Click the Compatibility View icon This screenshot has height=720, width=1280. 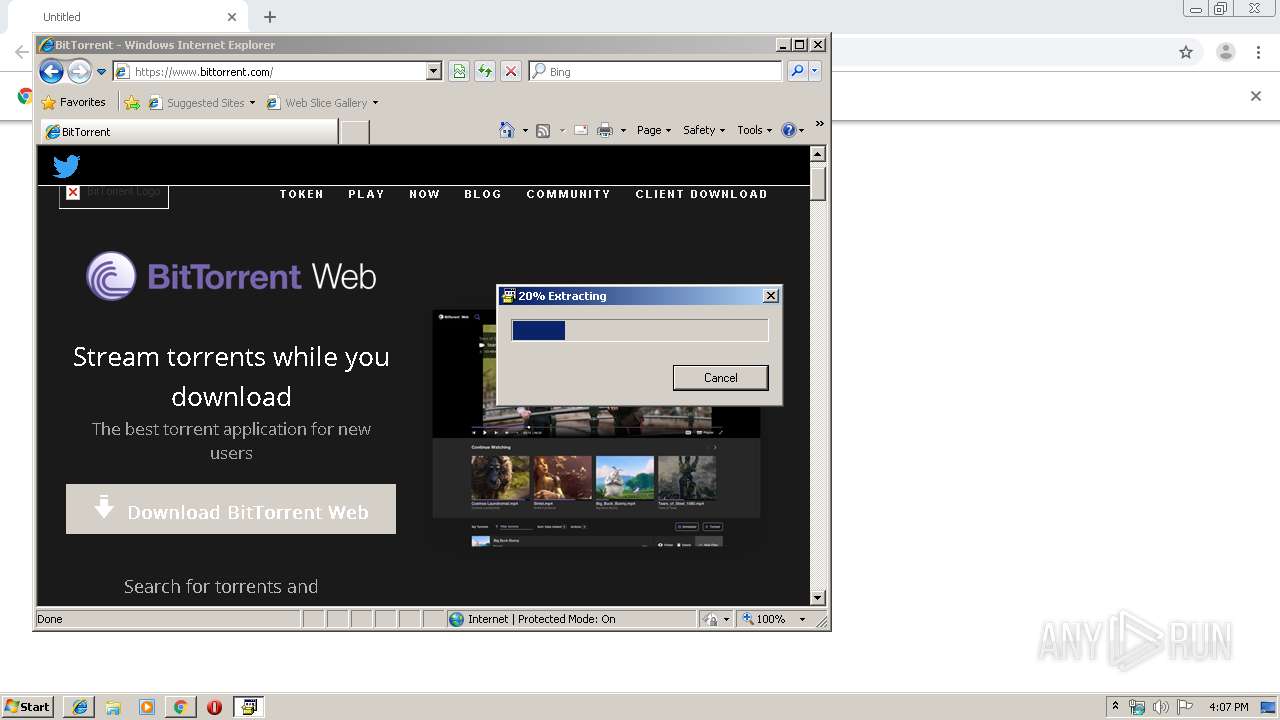click(x=459, y=72)
